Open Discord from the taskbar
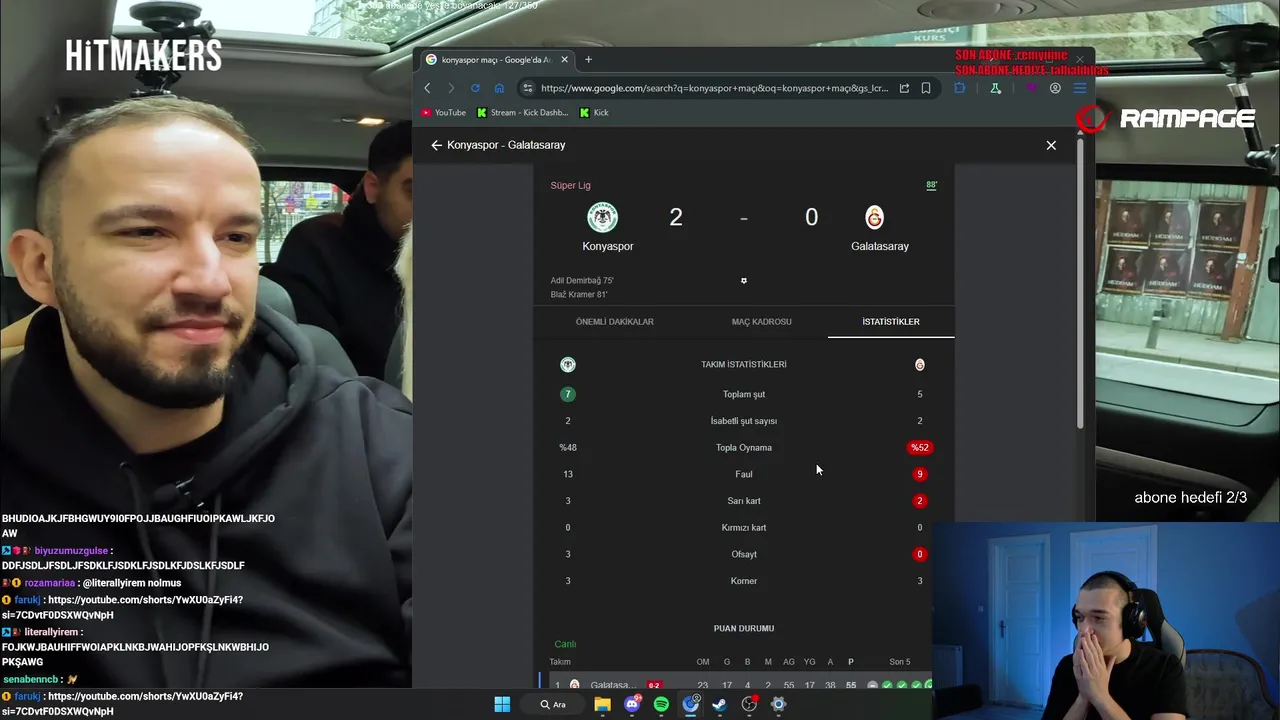This screenshot has height=720, width=1280. click(632, 704)
